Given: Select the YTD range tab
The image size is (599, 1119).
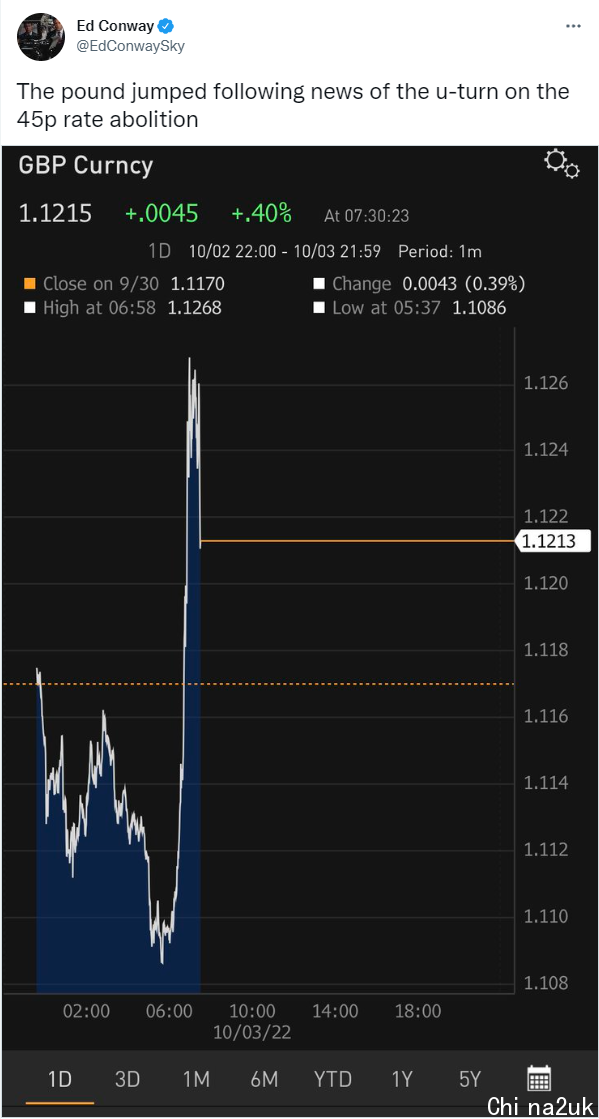Looking at the screenshot, I should pos(332,1079).
